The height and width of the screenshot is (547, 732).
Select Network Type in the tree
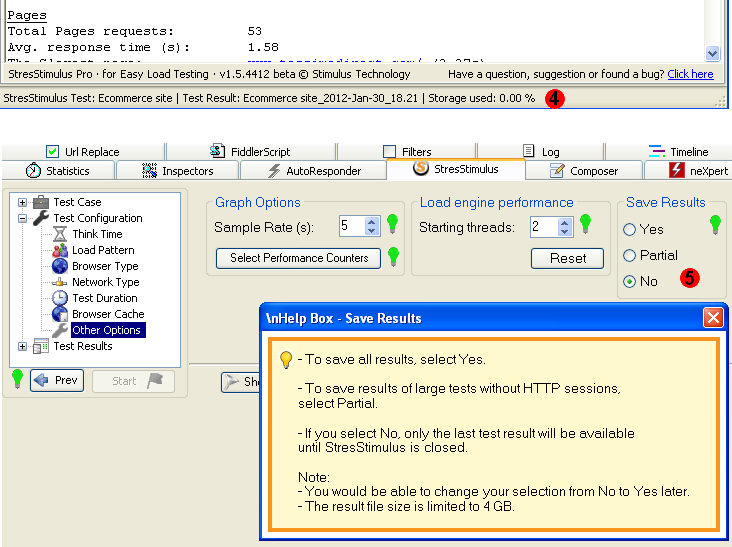(106, 282)
